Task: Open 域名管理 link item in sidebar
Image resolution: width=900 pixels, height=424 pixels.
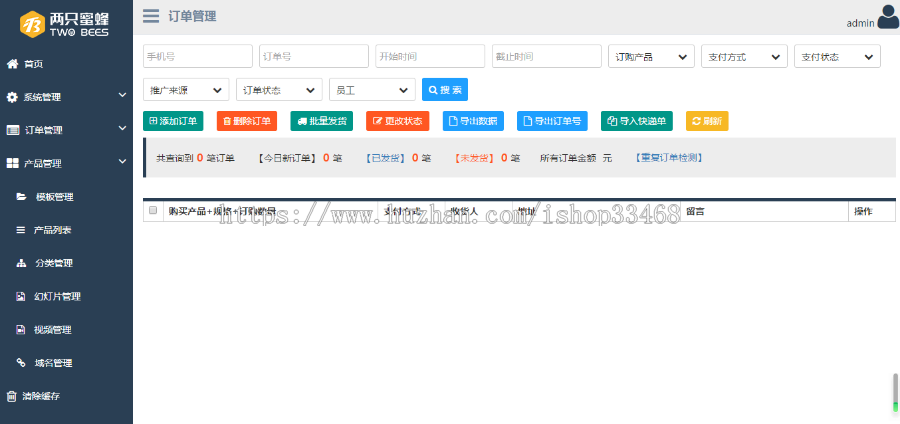Action: pos(52,362)
